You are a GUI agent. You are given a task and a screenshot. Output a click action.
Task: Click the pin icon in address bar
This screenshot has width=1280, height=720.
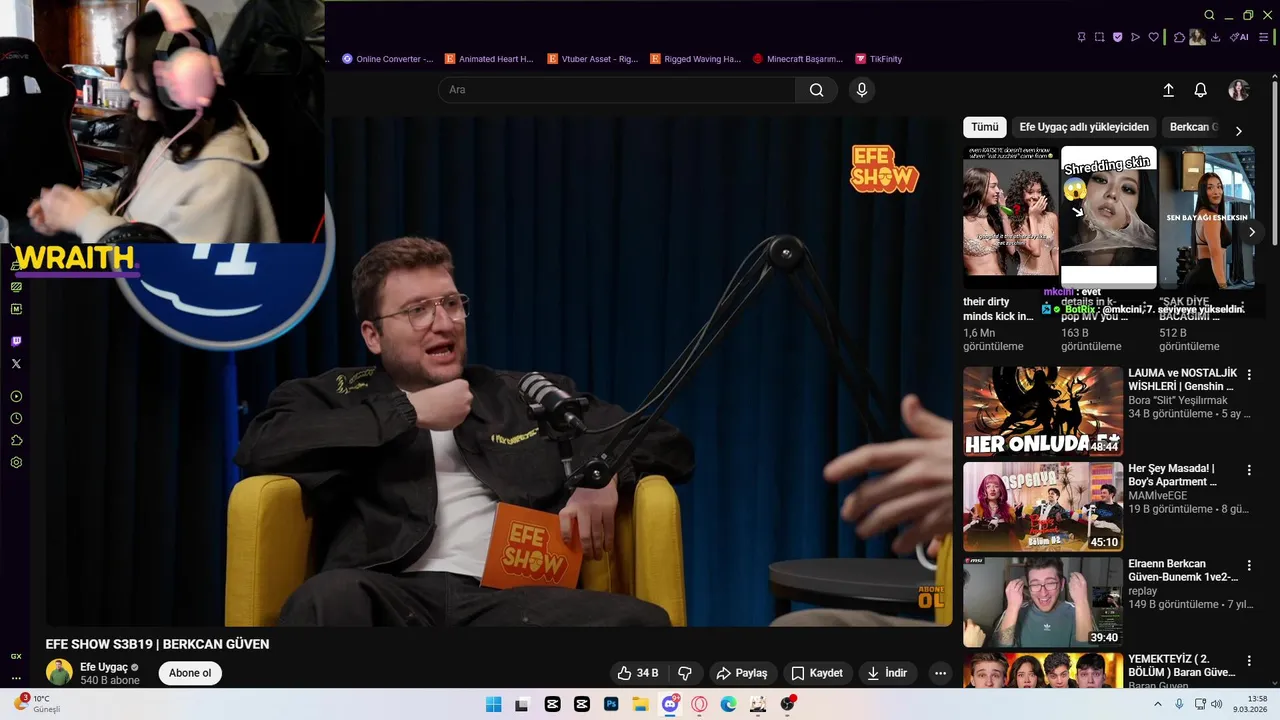click(1081, 37)
